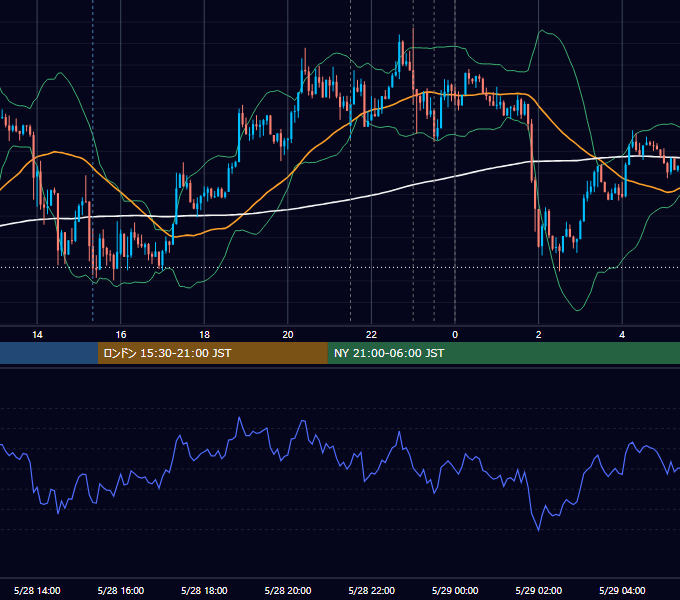Click the '0' hour label on chart axis
680x600 pixels.
tap(455, 335)
